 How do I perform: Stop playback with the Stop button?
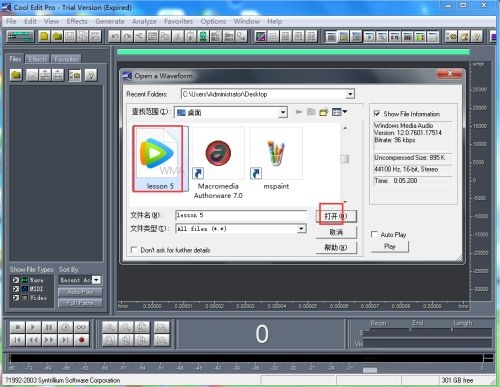coord(17,327)
